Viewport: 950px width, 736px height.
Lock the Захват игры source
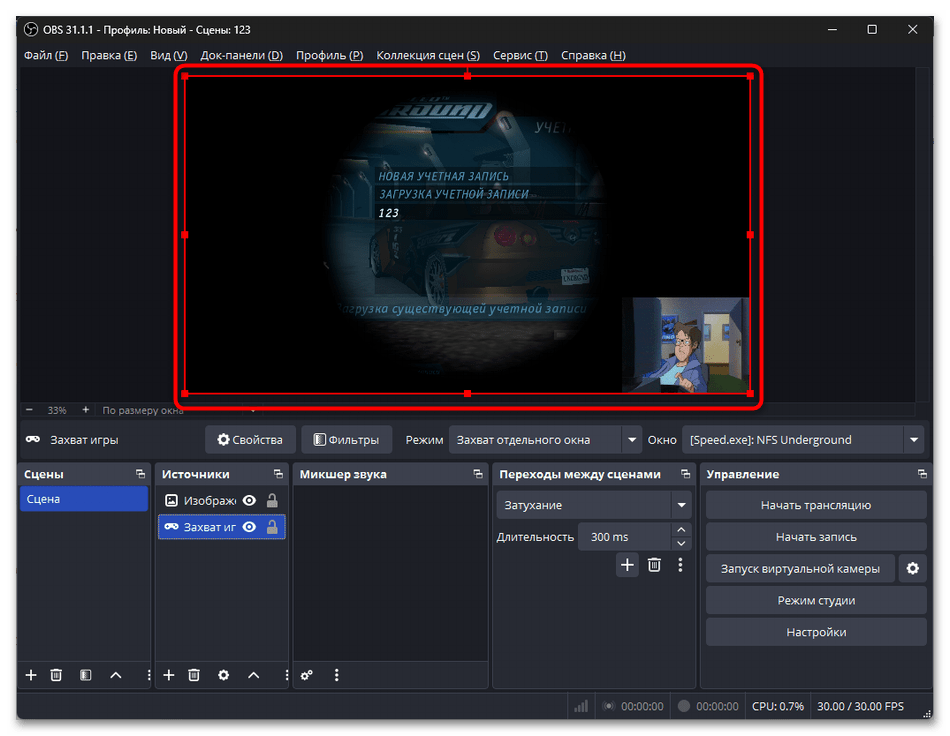tap(272, 527)
